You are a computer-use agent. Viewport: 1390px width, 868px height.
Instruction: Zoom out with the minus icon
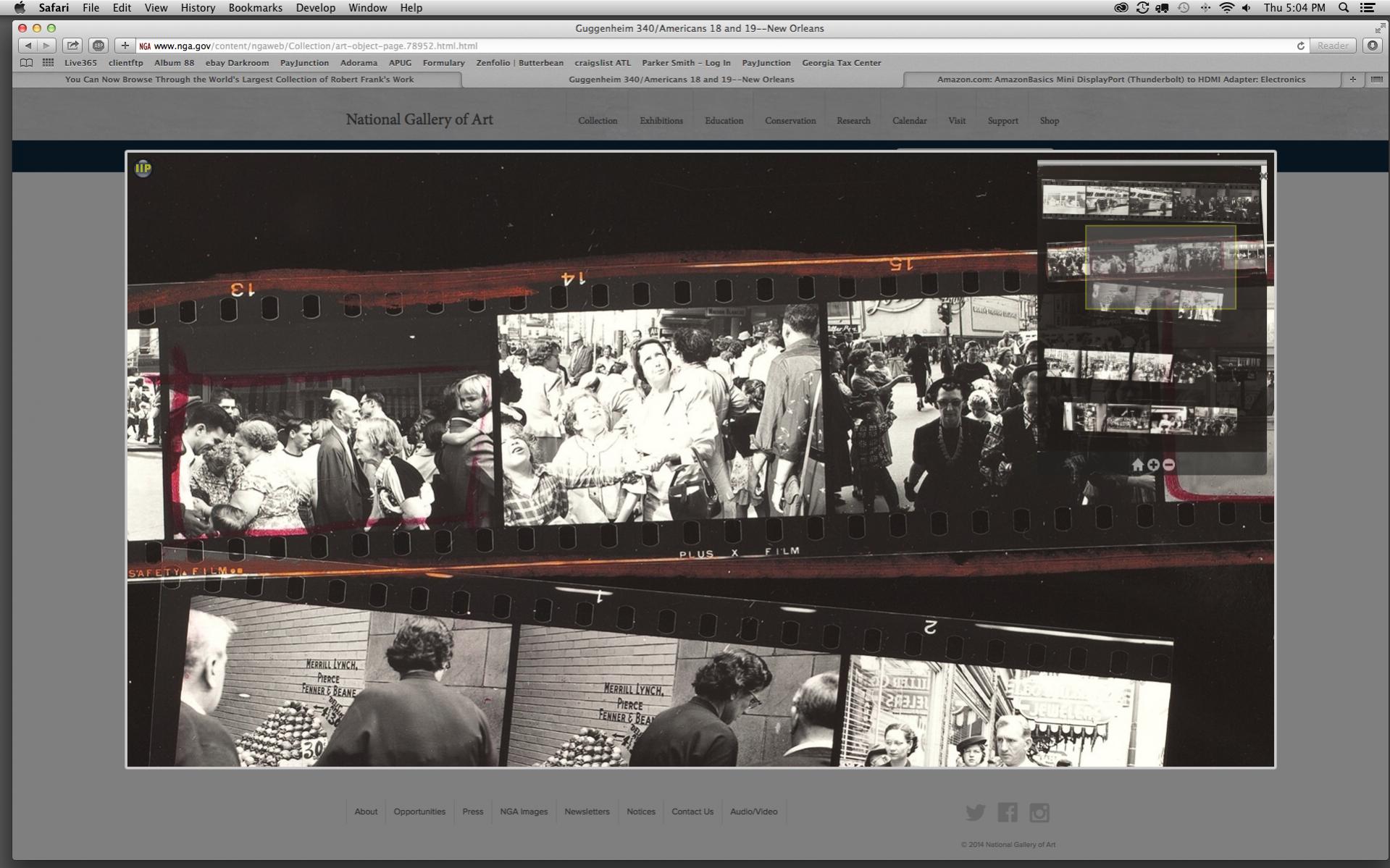[x=1168, y=465]
